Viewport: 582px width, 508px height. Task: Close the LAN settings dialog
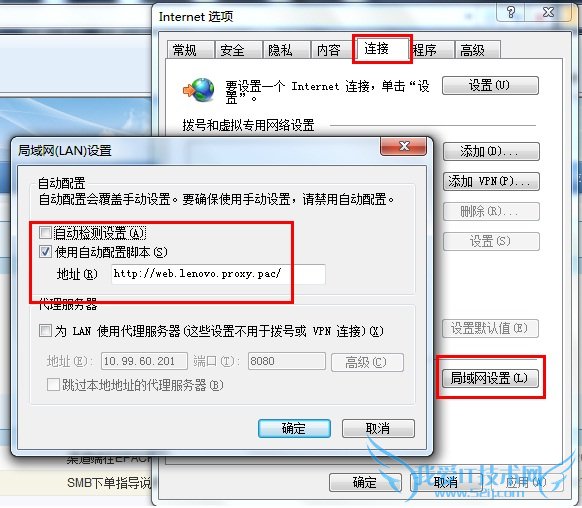(x=403, y=146)
